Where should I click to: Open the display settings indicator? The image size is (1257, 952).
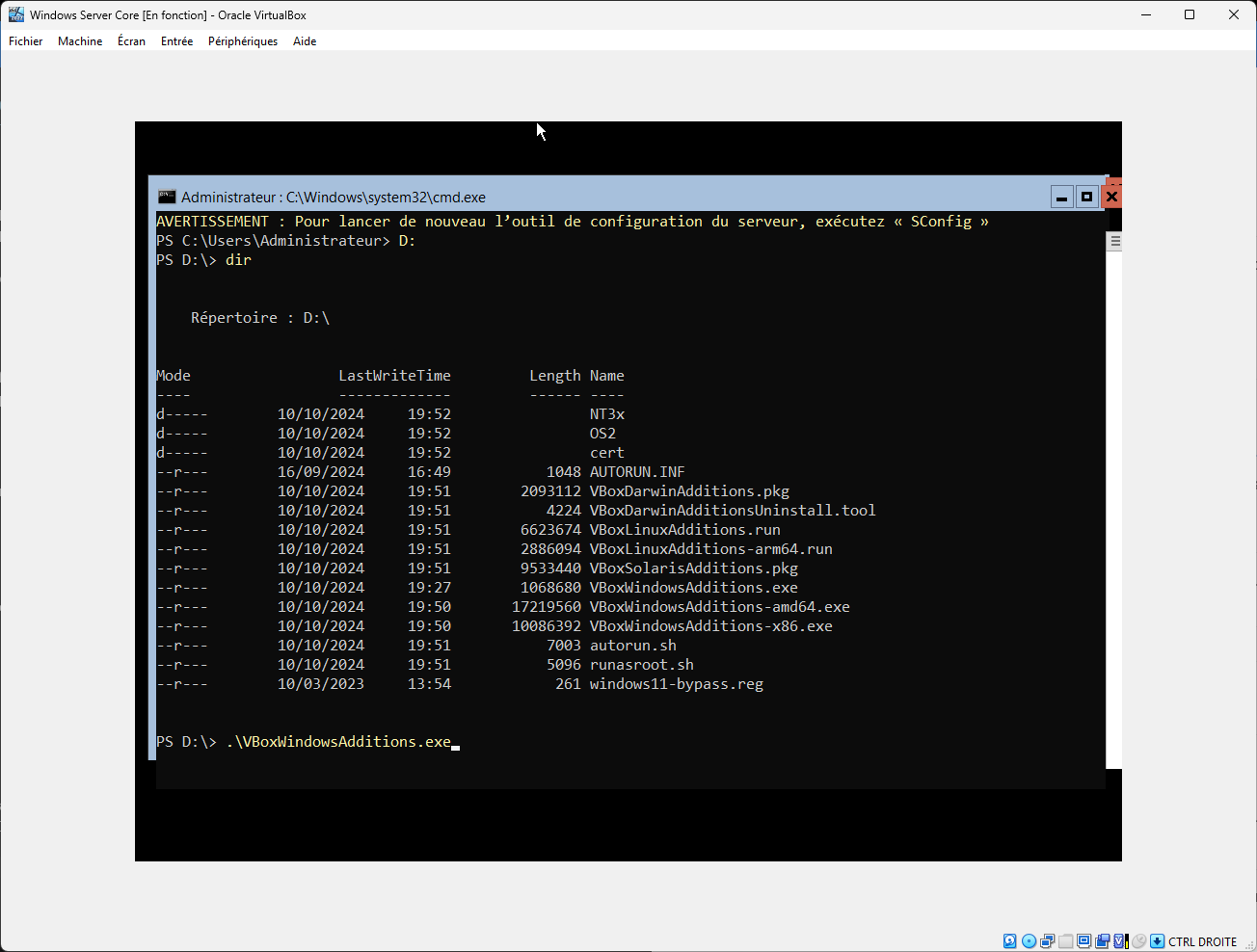tap(1084, 941)
